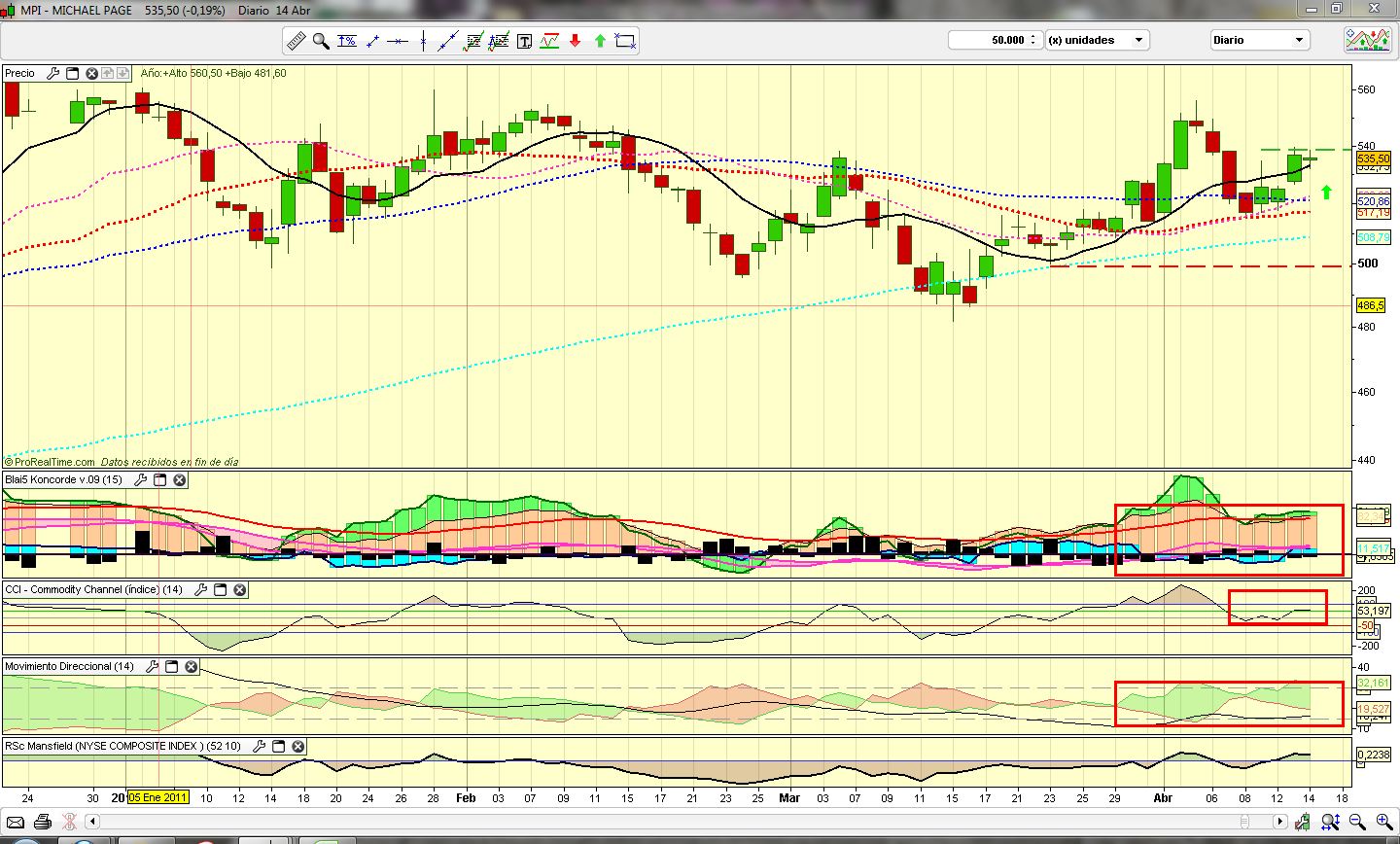This screenshot has width=1400, height=844.
Task: Select the segment drawing tool
Action: click(371, 41)
